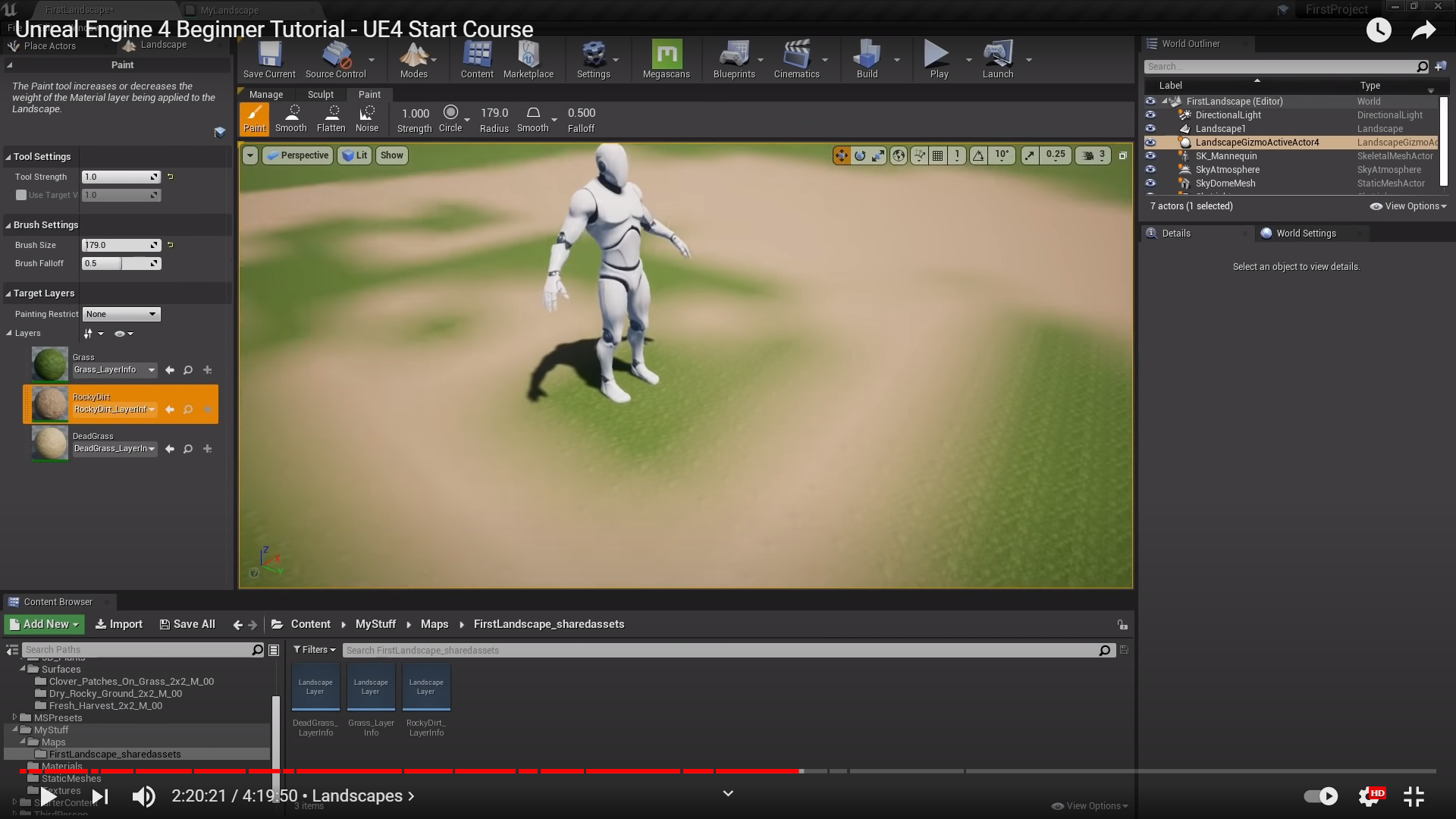Click the Play toolbar button
1456x819 pixels.
click(939, 60)
